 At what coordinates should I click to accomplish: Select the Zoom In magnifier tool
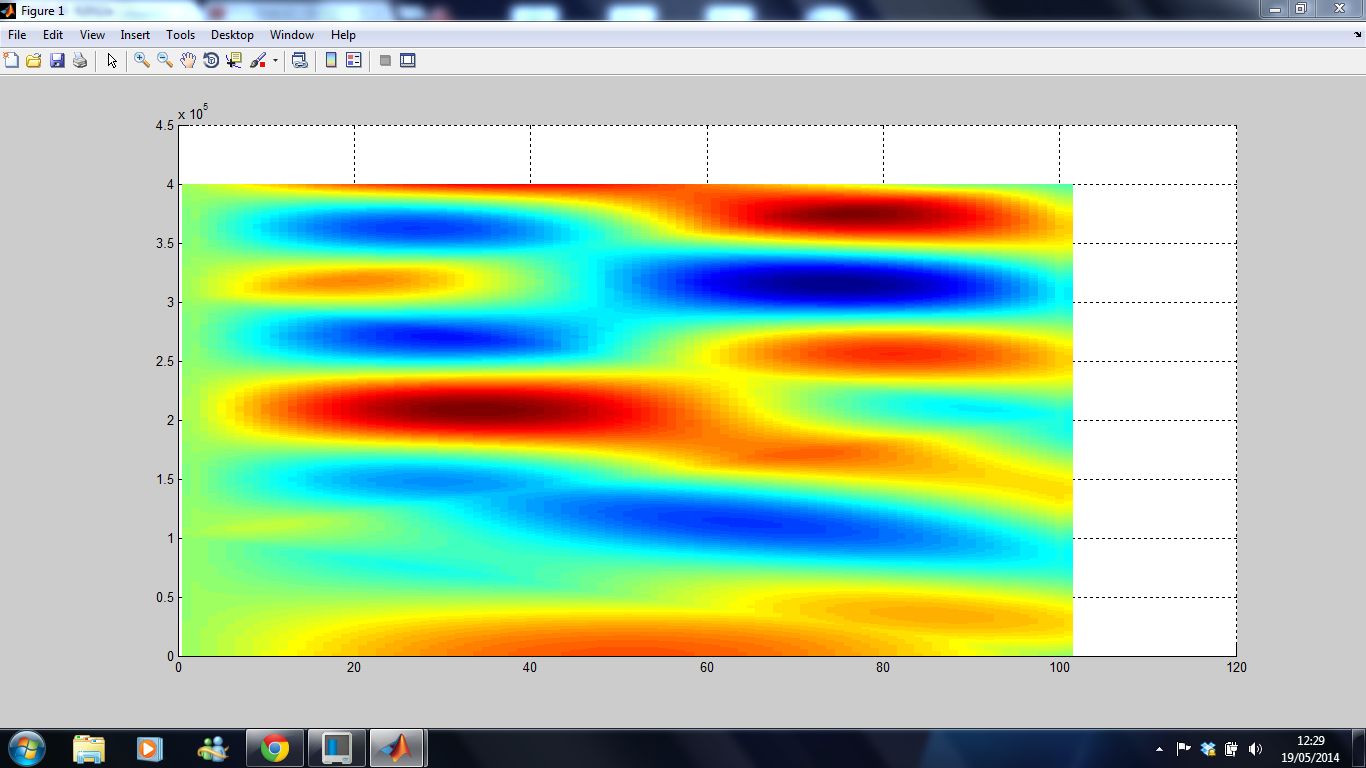(x=142, y=61)
